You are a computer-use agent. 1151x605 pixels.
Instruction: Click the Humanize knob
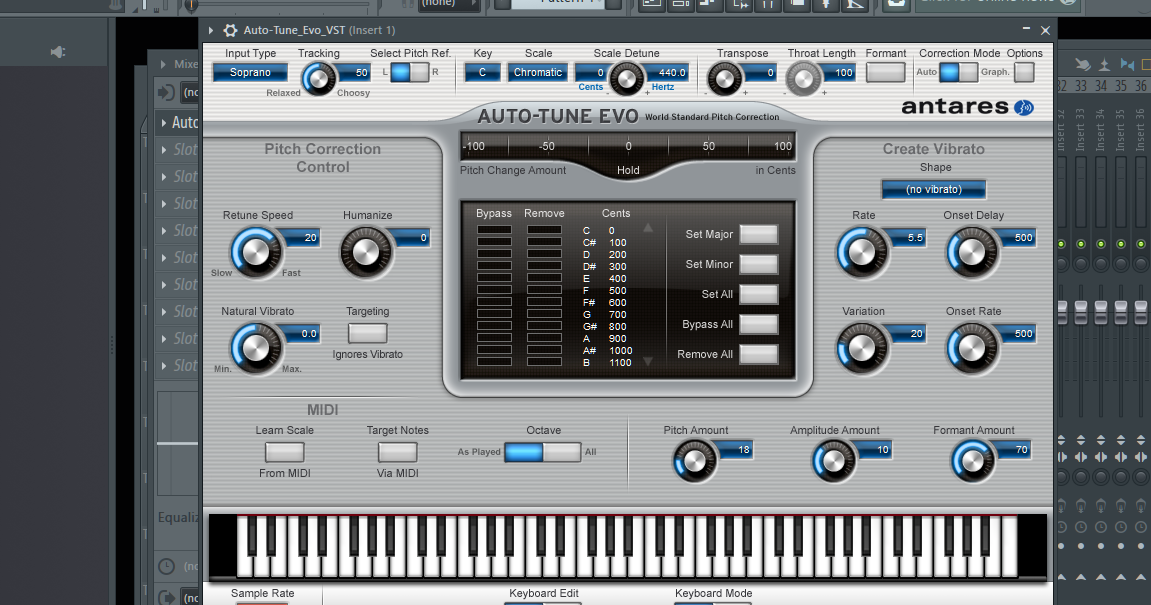(366, 253)
